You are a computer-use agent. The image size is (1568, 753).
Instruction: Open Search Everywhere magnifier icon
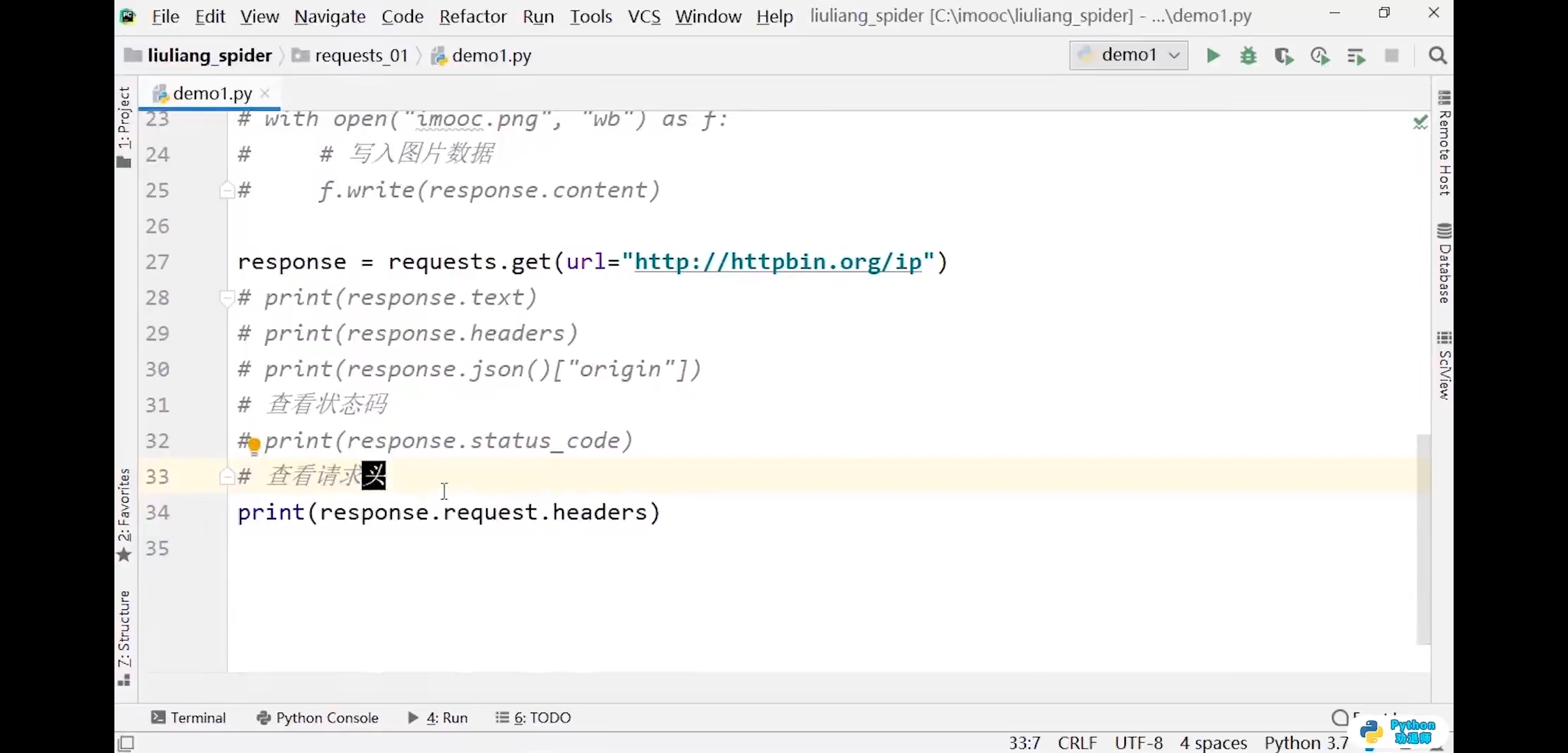click(1437, 56)
